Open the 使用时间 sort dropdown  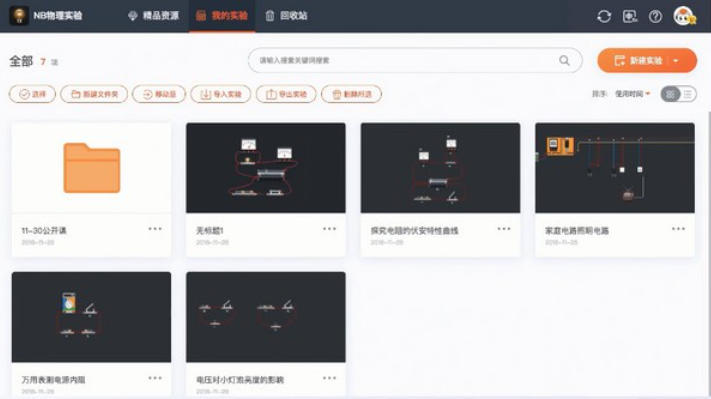633,94
